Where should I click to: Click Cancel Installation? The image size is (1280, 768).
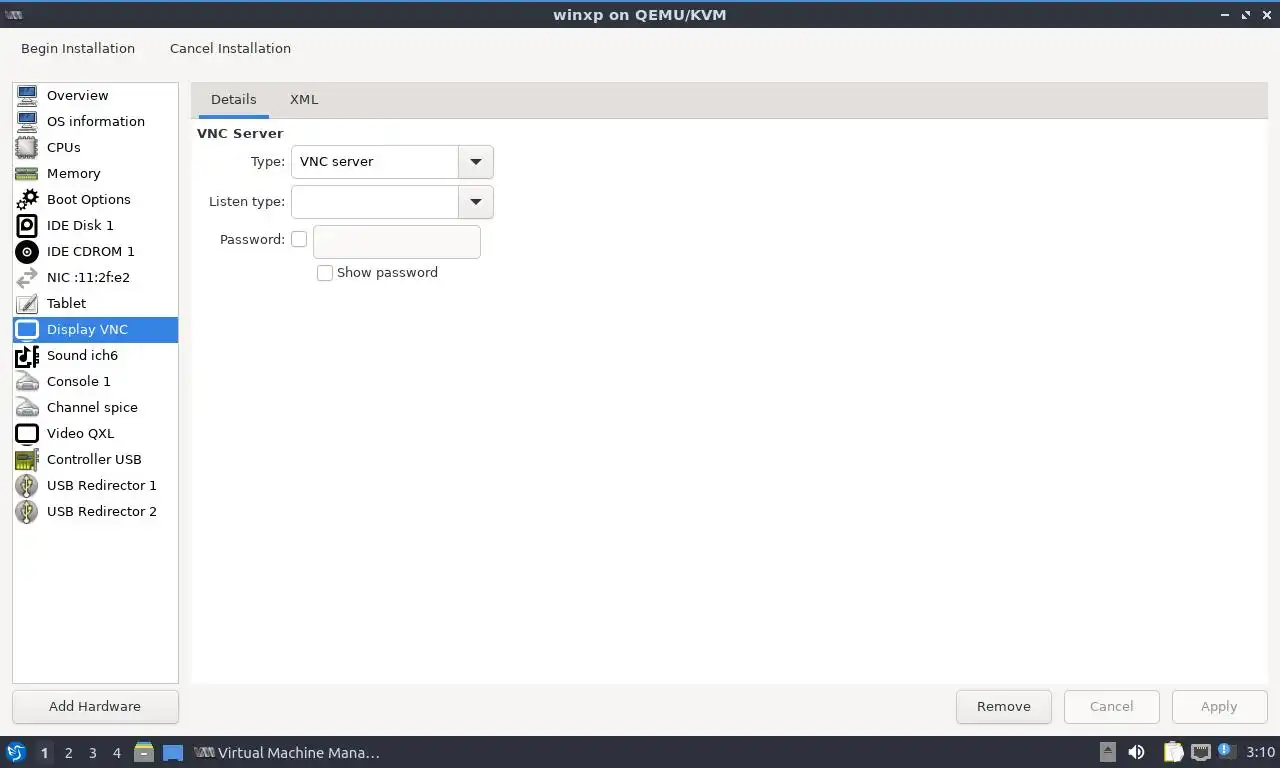pos(230,48)
